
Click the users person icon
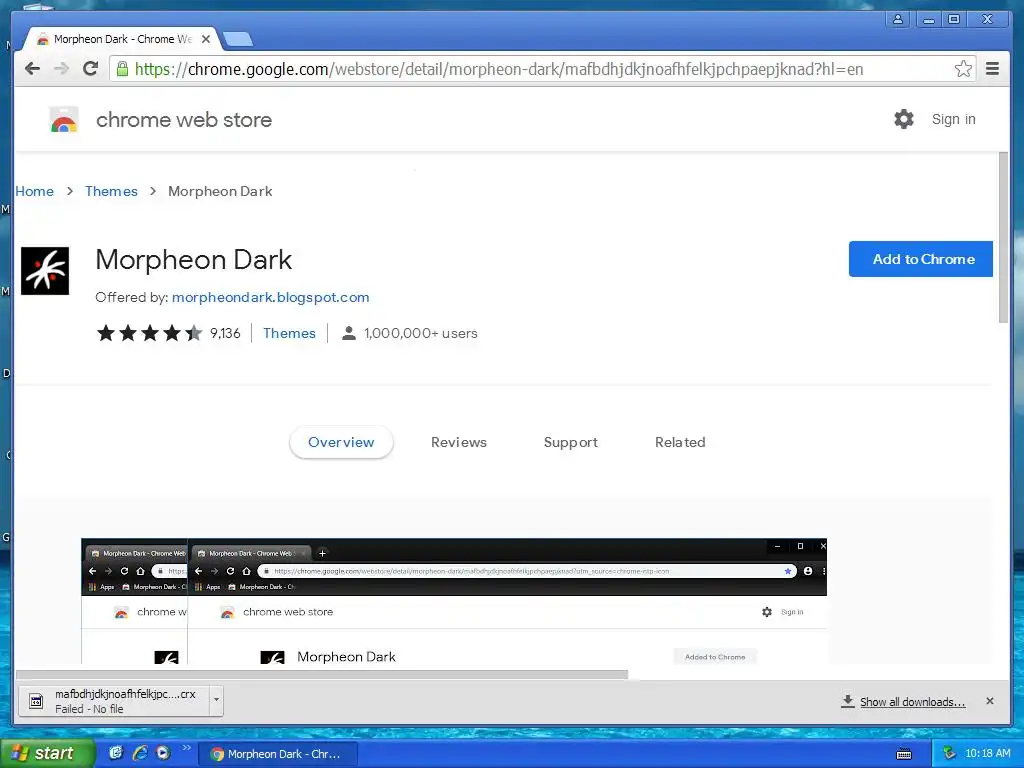pyautogui.click(x=349, y=333)
